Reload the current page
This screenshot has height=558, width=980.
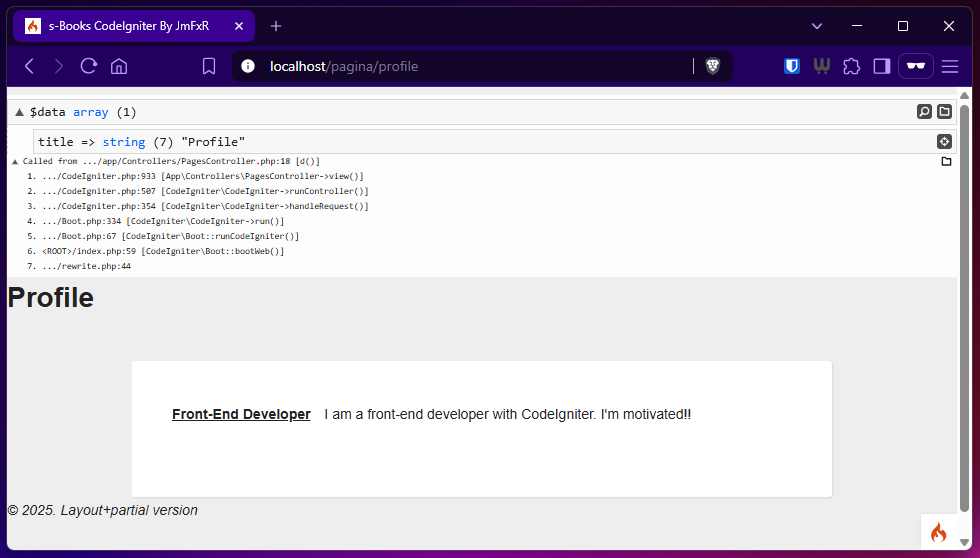click(88, 66)
